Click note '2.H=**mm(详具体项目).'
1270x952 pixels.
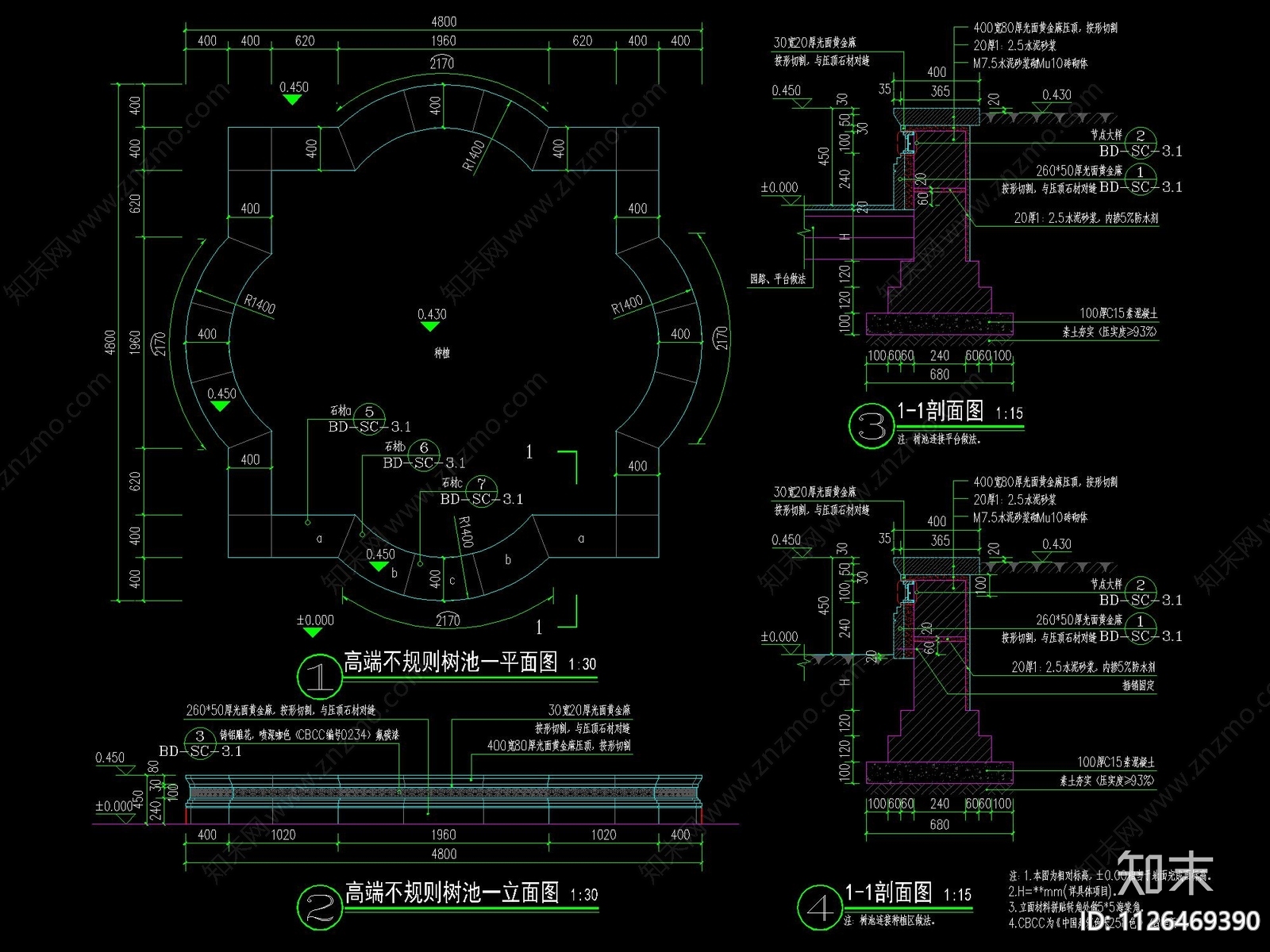1064,891
